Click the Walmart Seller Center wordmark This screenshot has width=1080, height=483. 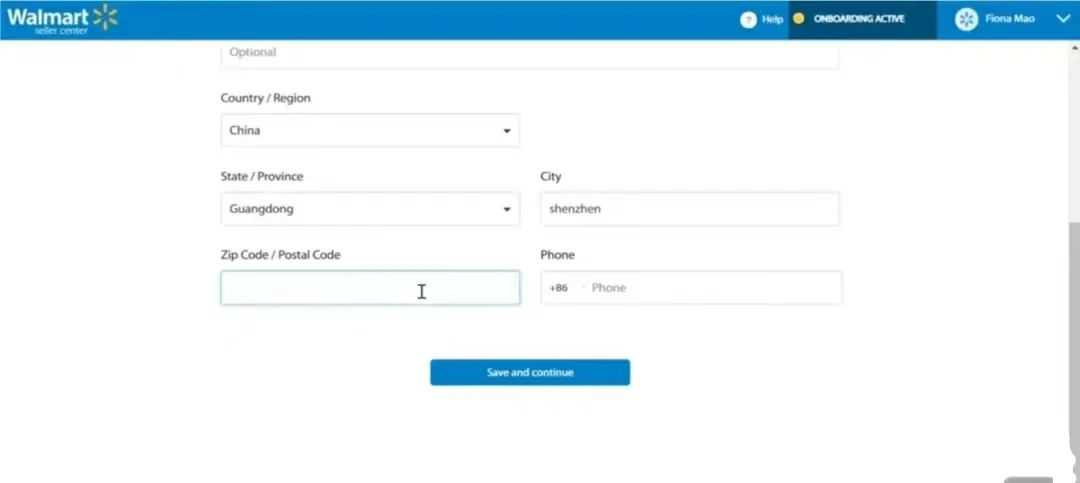48,18
